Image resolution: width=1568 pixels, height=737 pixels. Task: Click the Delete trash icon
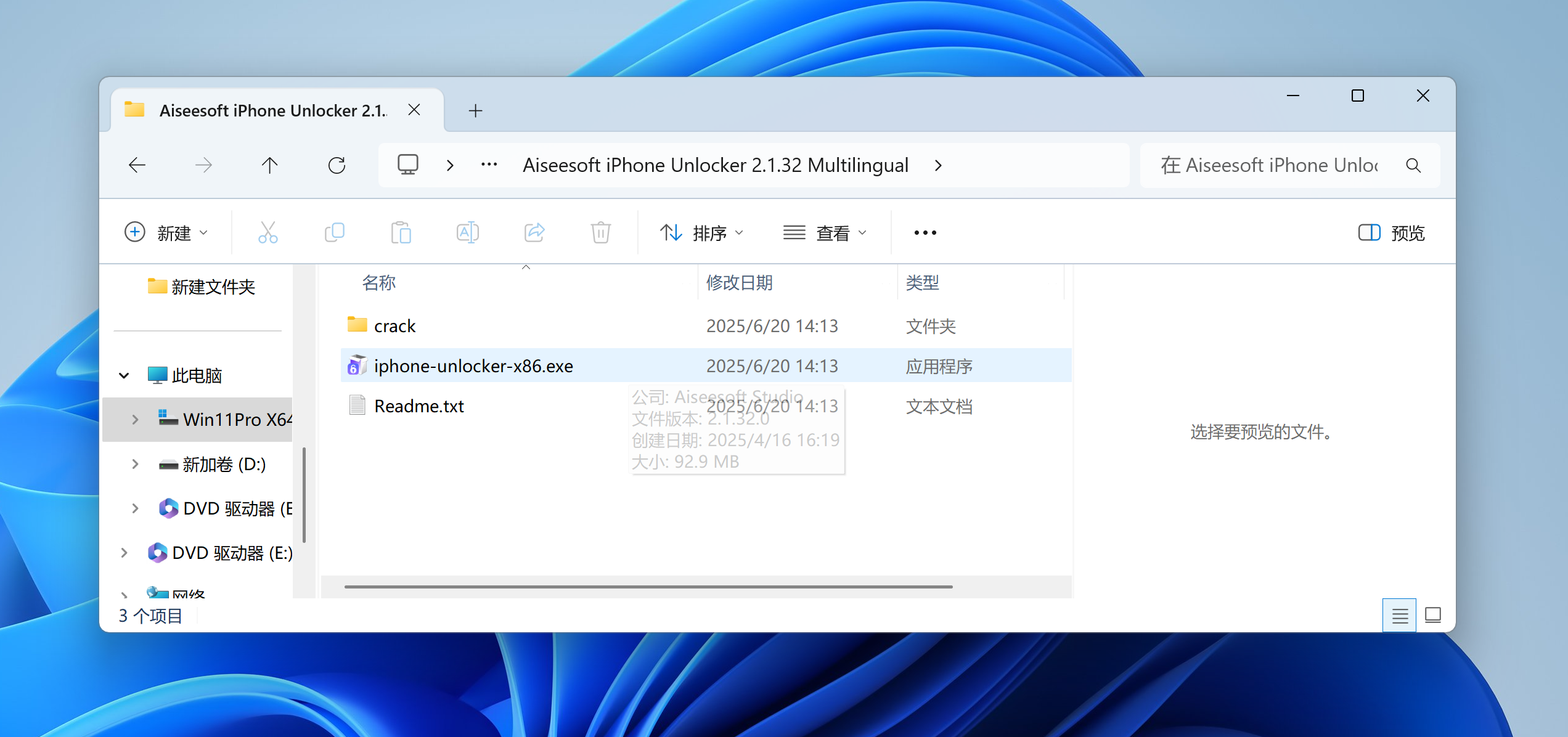pos(600,232)
